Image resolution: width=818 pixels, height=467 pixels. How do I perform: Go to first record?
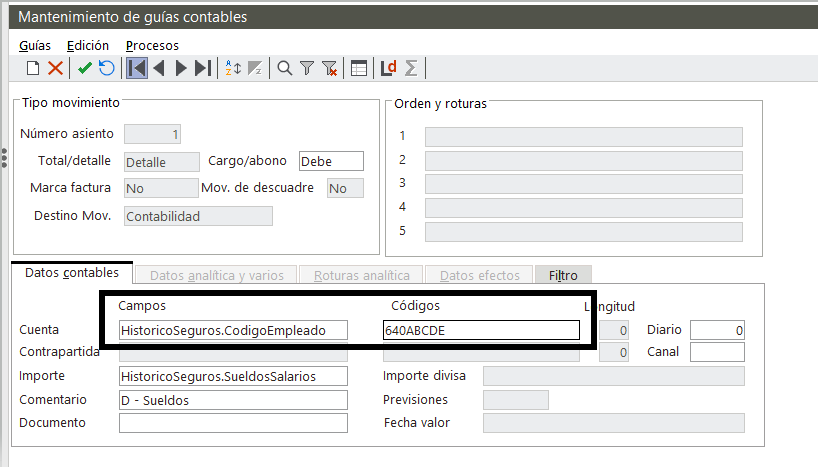(x=137, y=68)
